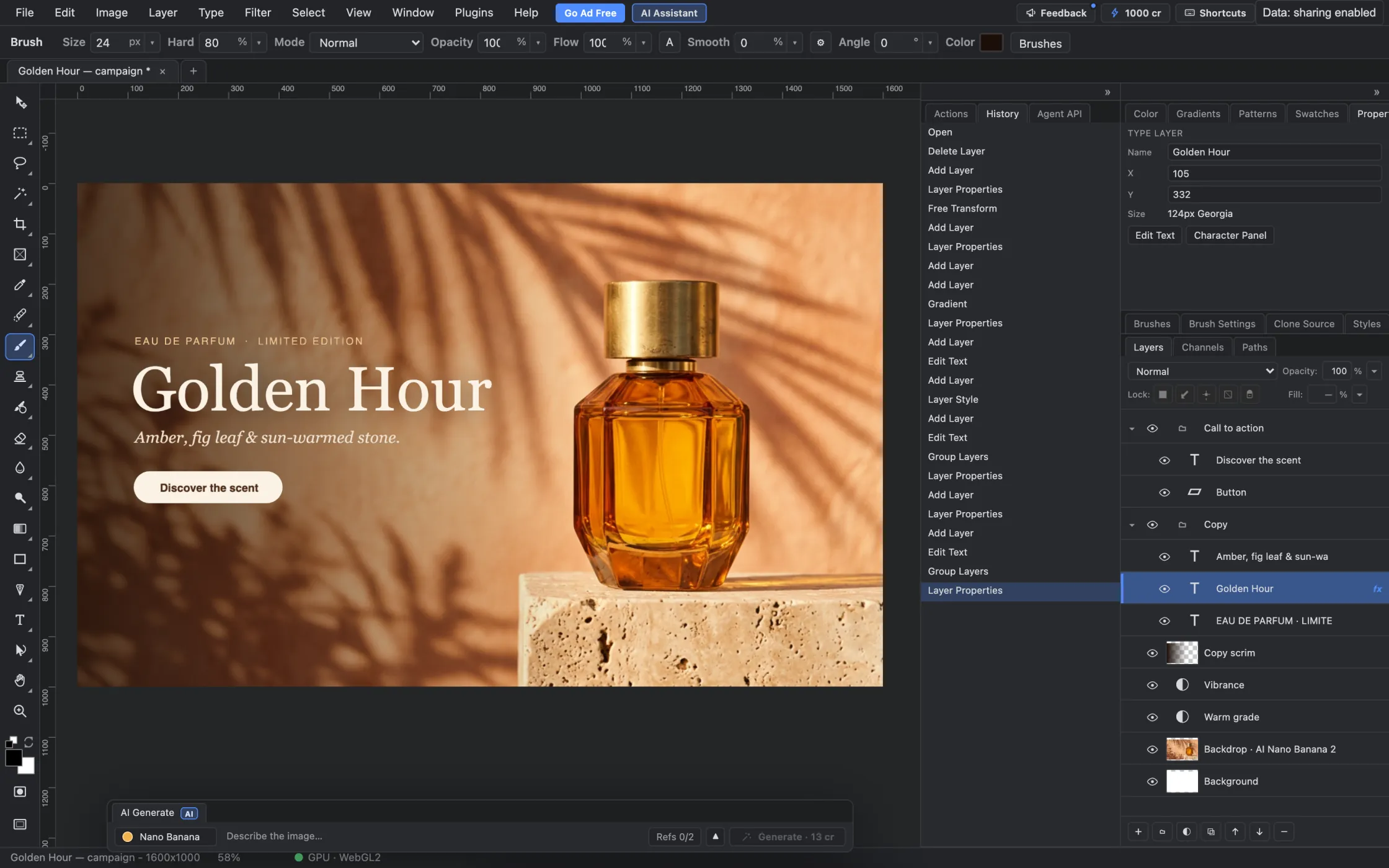Collapse the Copy layer group

pyautogui.click(x=1132, y=525)
